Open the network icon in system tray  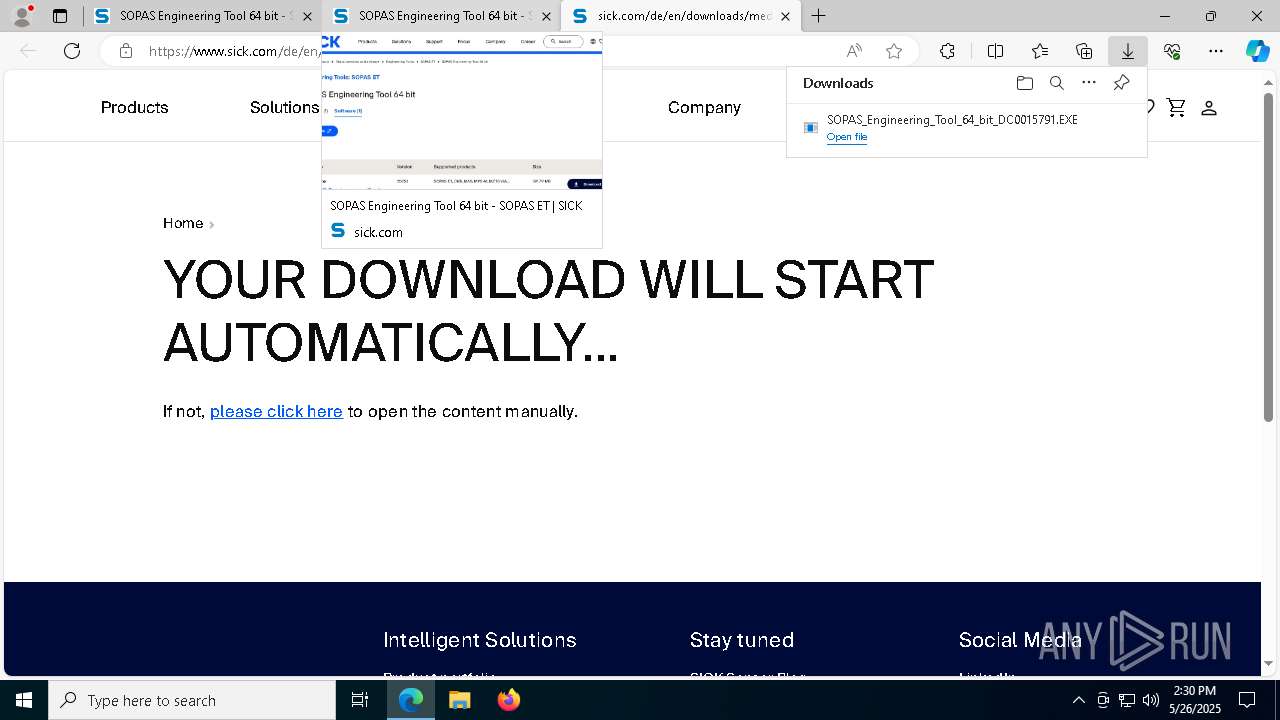point(1127,700)
